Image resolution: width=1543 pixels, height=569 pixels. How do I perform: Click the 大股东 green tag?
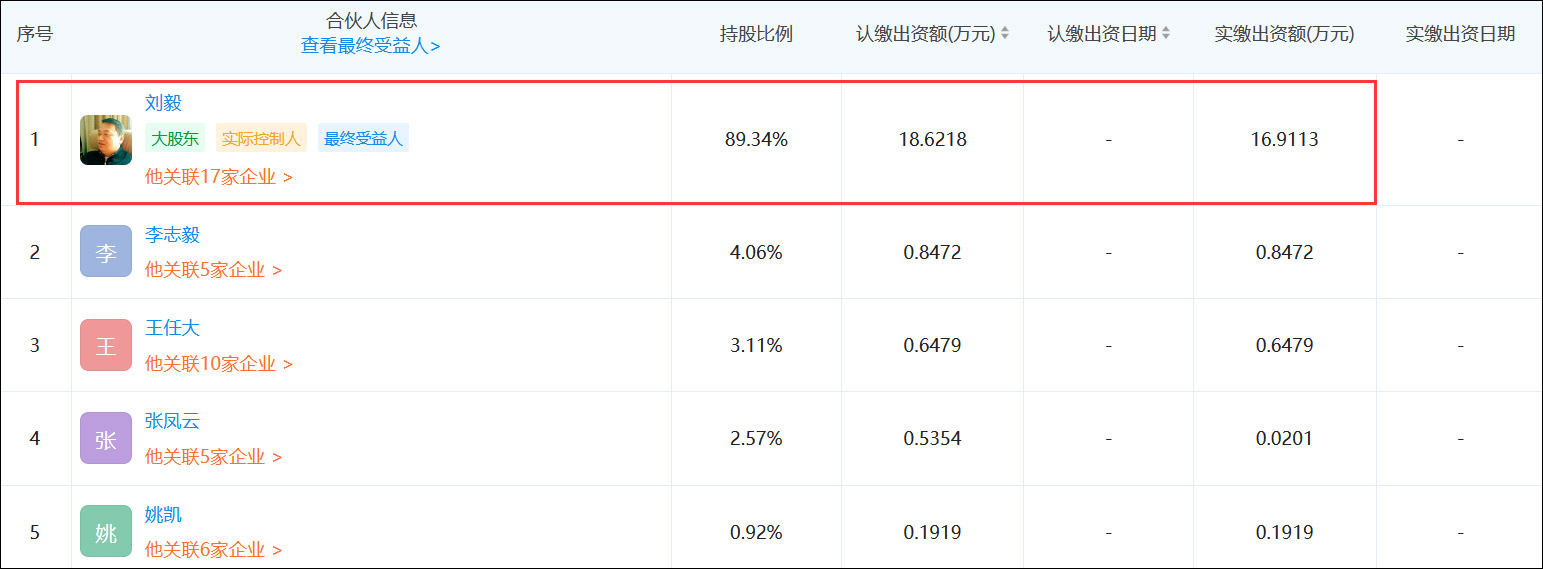tap(176, 139)
